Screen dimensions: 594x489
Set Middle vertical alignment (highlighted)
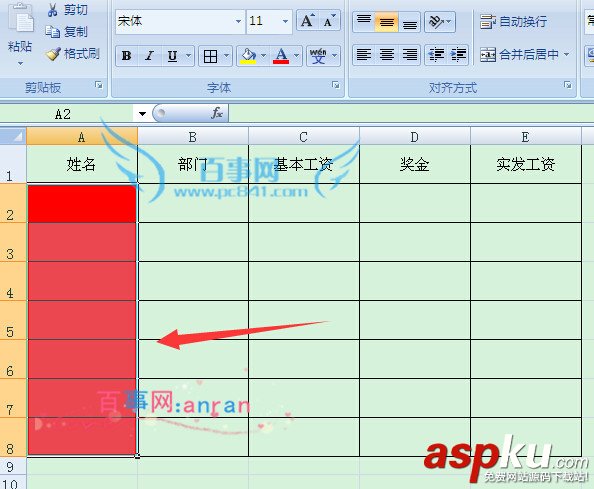point(387,21)
